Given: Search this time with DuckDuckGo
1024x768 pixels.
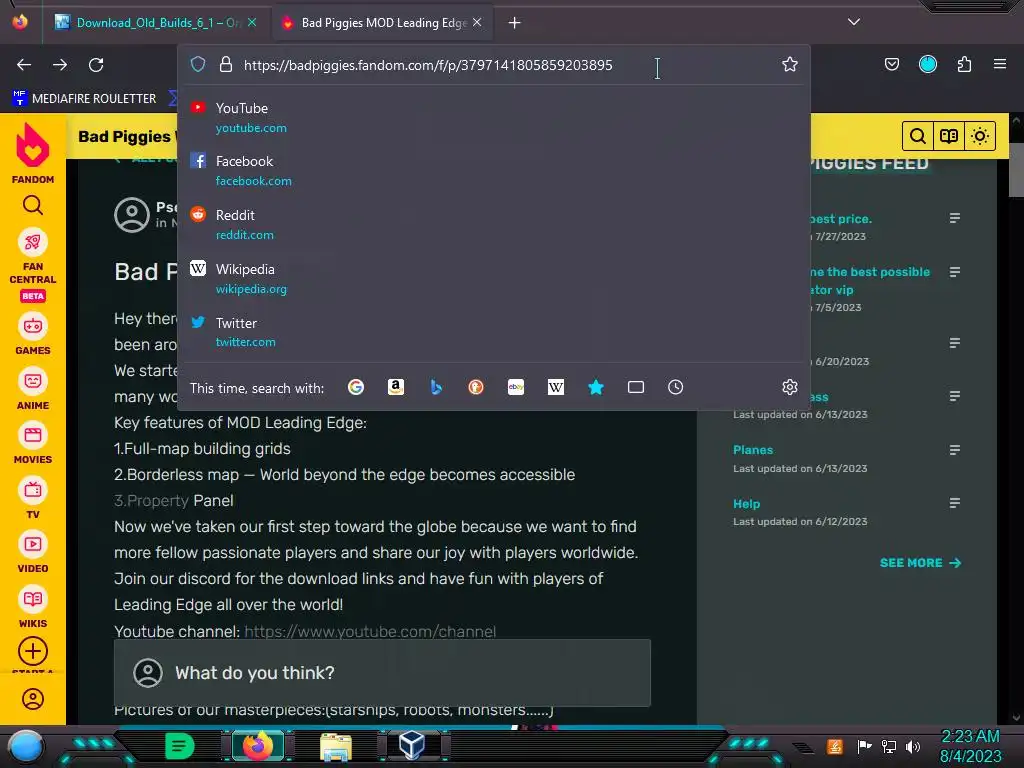Looking at the screenshot, I should click(x=475, y=387).
